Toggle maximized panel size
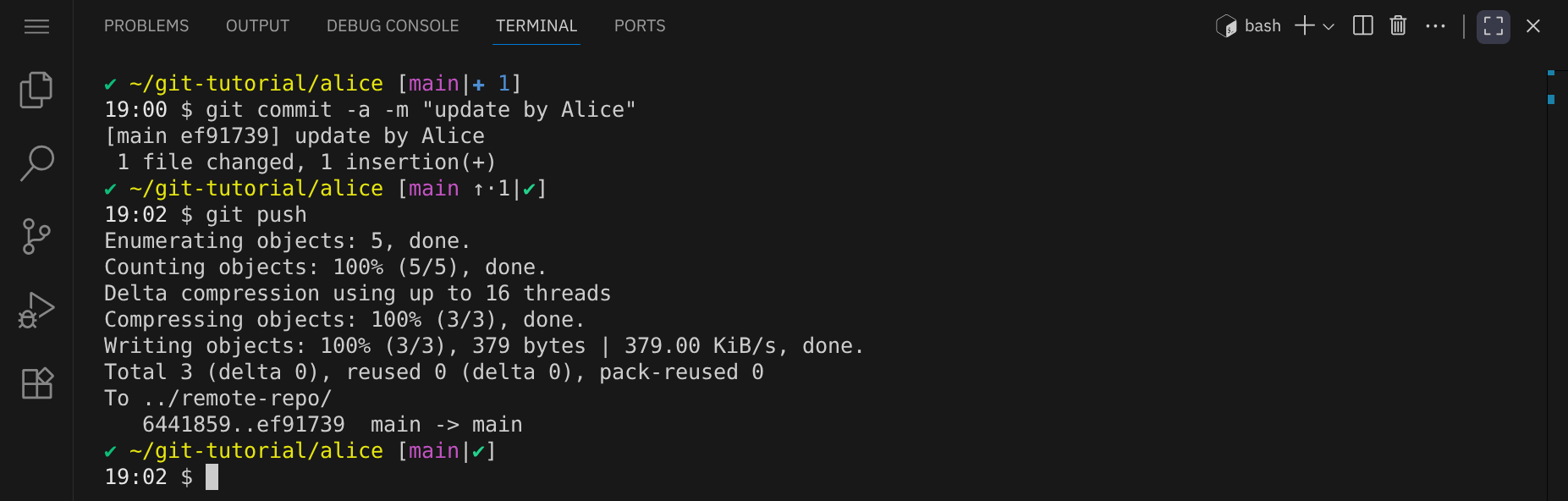 [x=1494, y=26]
